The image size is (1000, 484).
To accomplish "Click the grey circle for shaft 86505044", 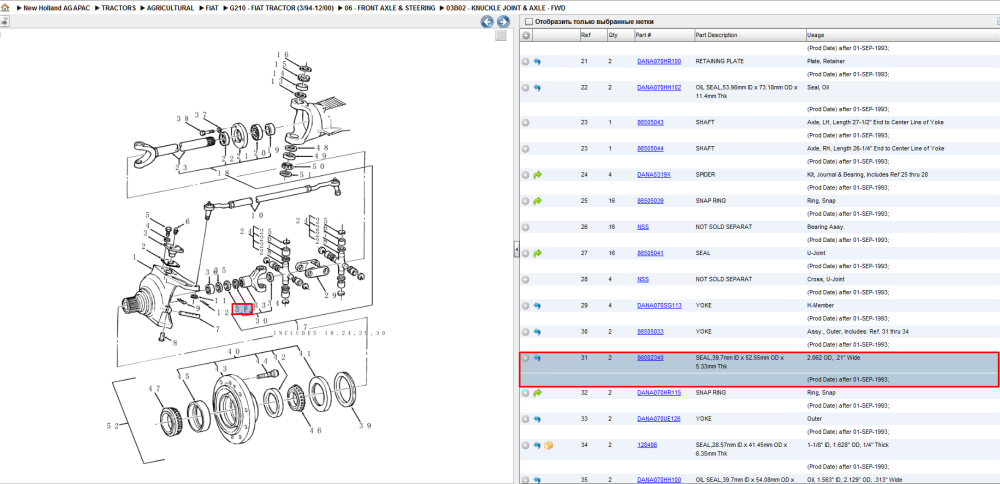I will pyautogui.click(x=526, y=149).
